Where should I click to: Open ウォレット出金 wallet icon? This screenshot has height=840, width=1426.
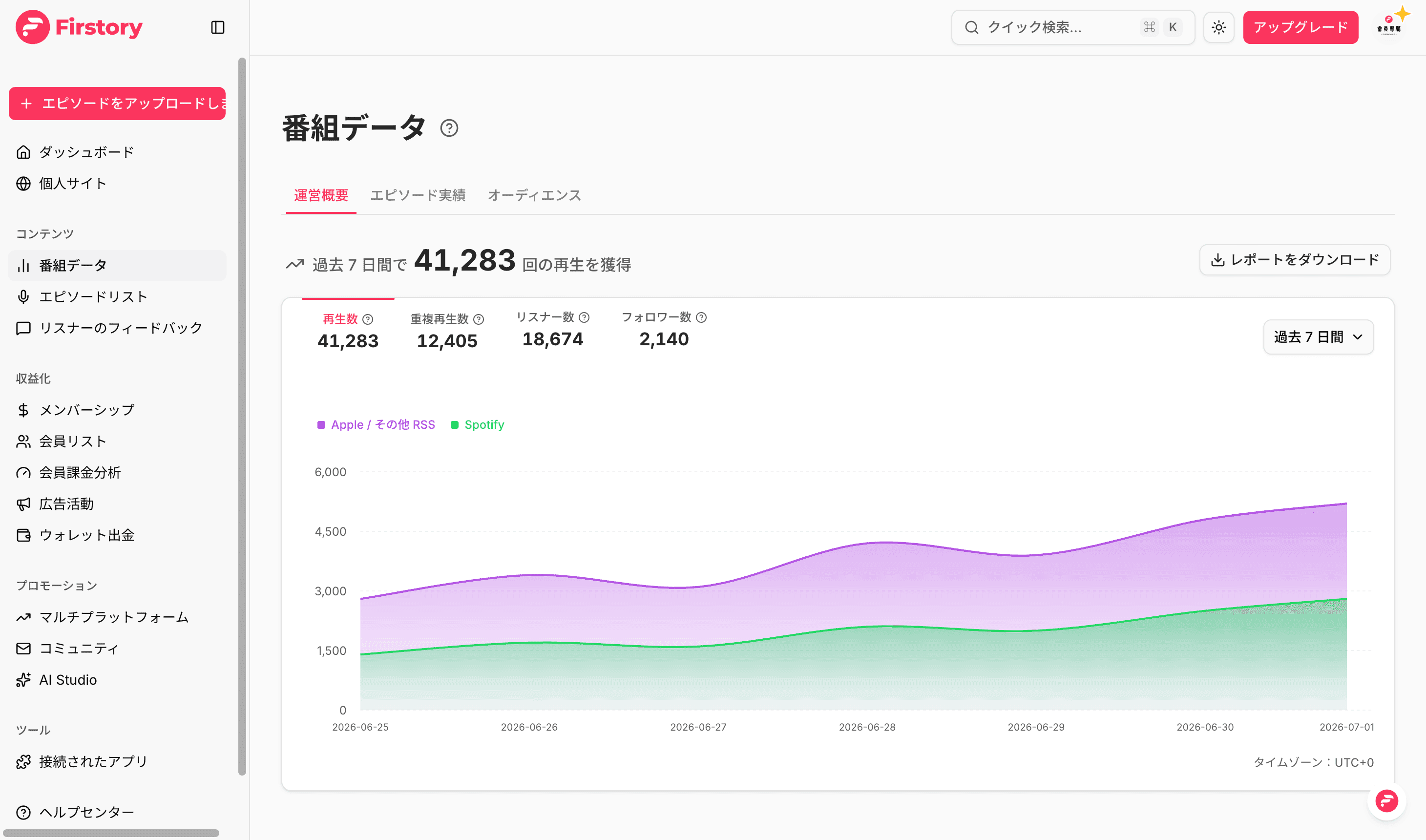(23, 535)
